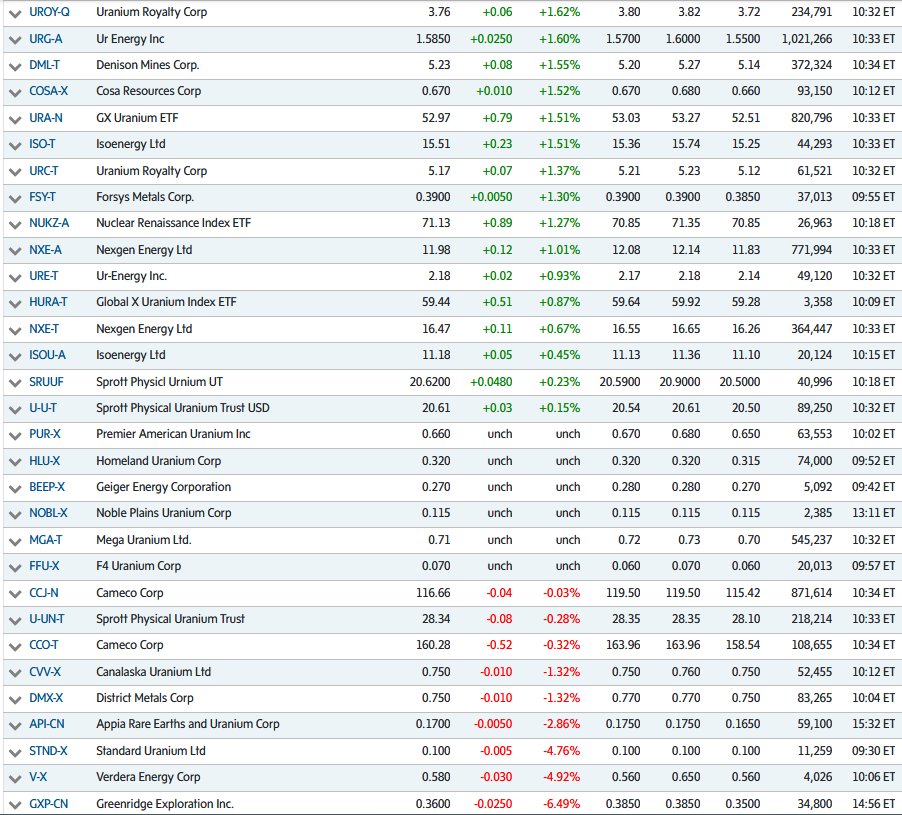Select the timestamp 13:11 ET

873,512
